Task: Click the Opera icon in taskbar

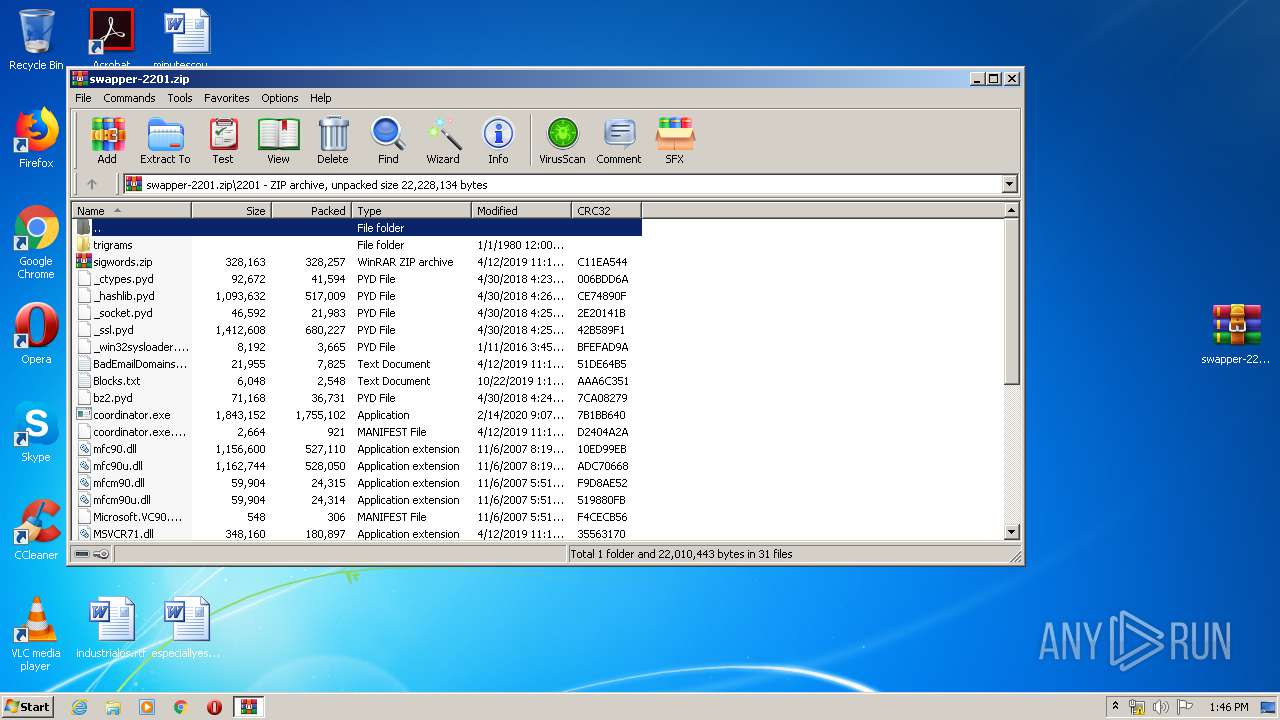Action: click(x=214, y=707)
